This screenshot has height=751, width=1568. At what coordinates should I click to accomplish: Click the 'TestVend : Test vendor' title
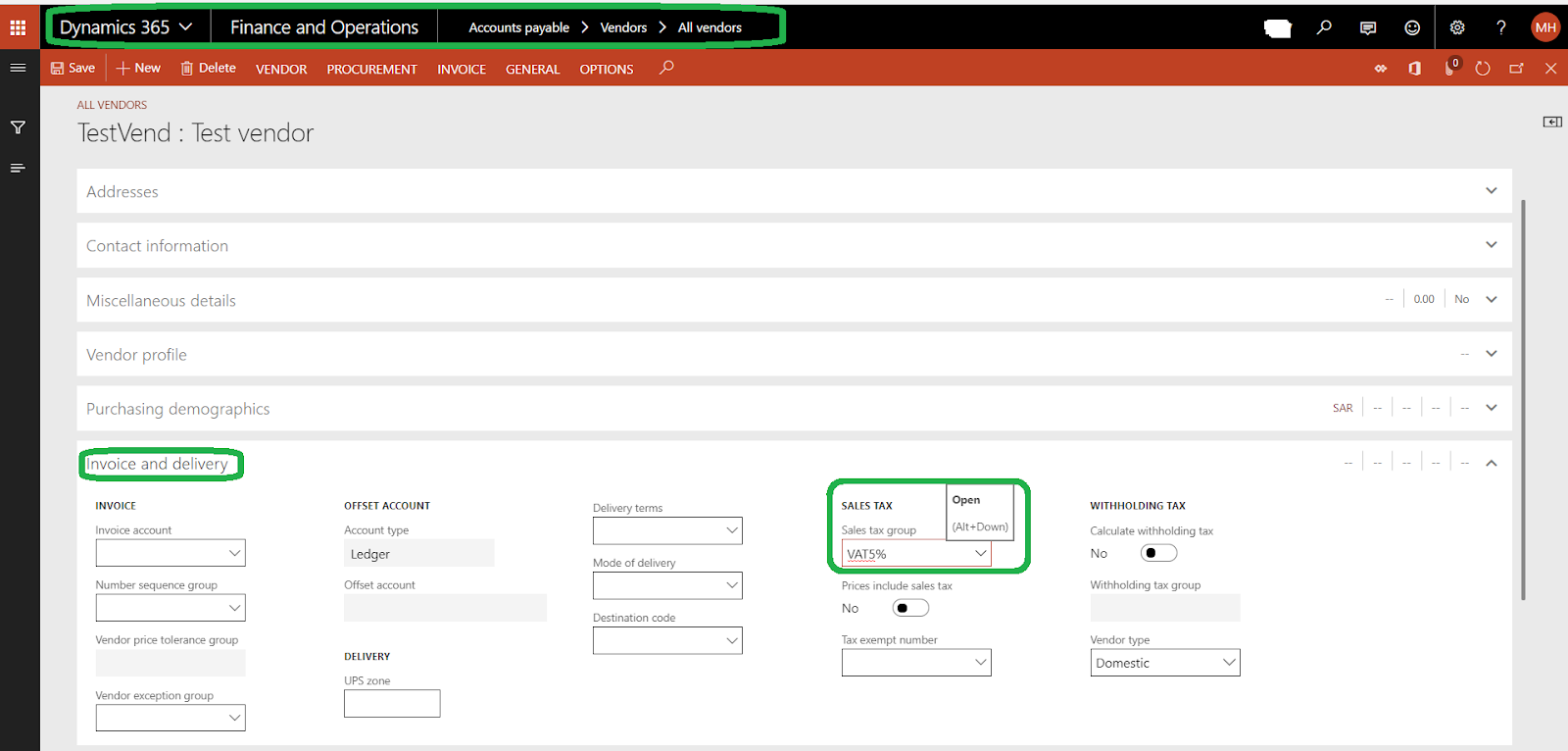(x=195, y=132)
